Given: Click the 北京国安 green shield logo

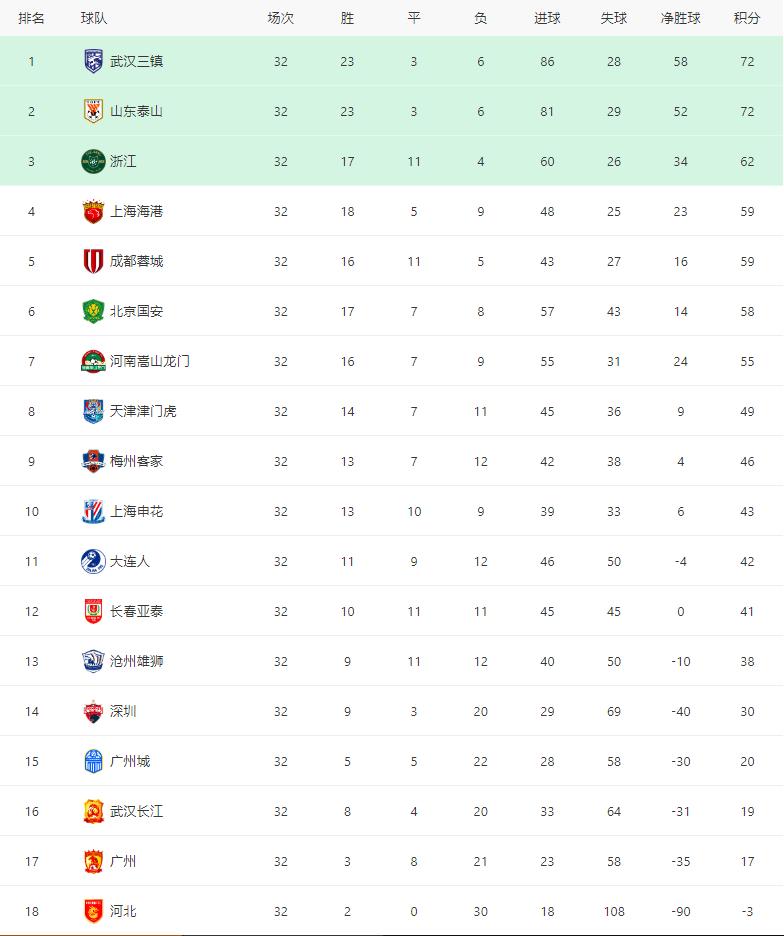Looking at the screenshot, I should point(93,311).
